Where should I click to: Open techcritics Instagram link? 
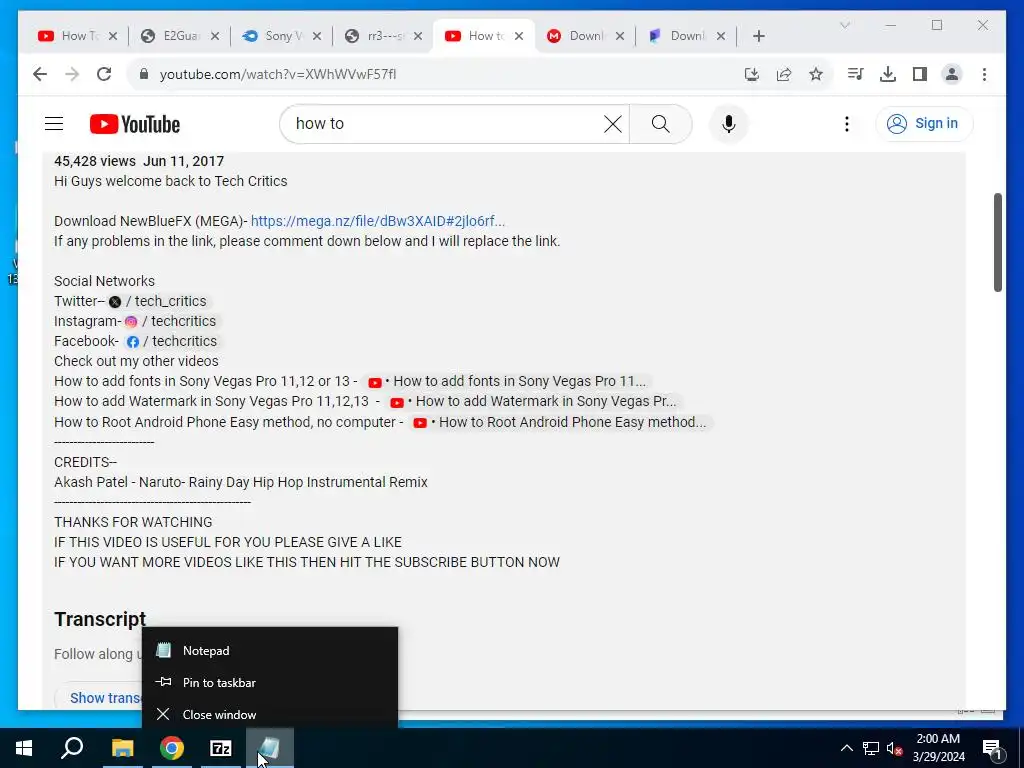[170, 321]
